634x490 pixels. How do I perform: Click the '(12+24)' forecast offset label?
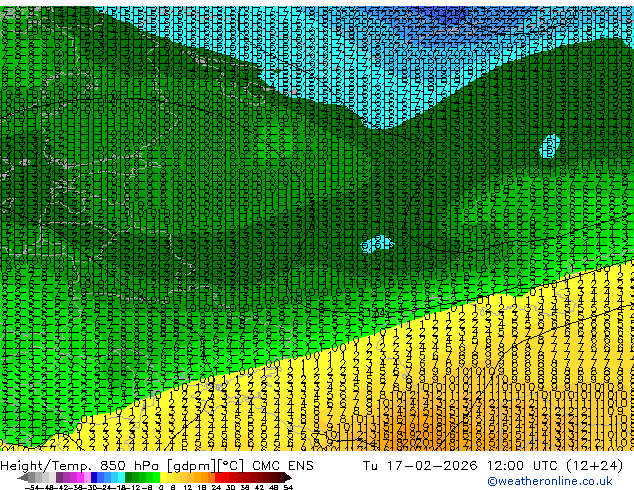594,466
